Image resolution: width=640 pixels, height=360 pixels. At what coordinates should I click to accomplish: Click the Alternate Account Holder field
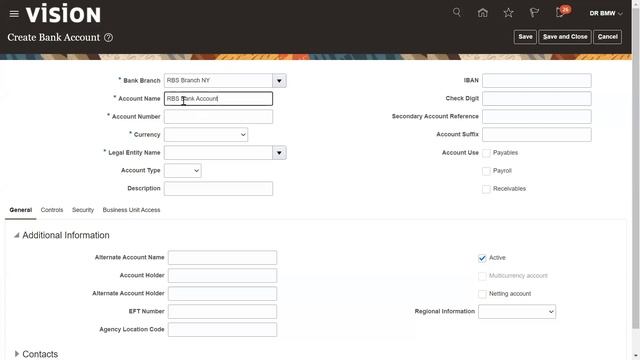pyautogui.click(x=222, y=293)
